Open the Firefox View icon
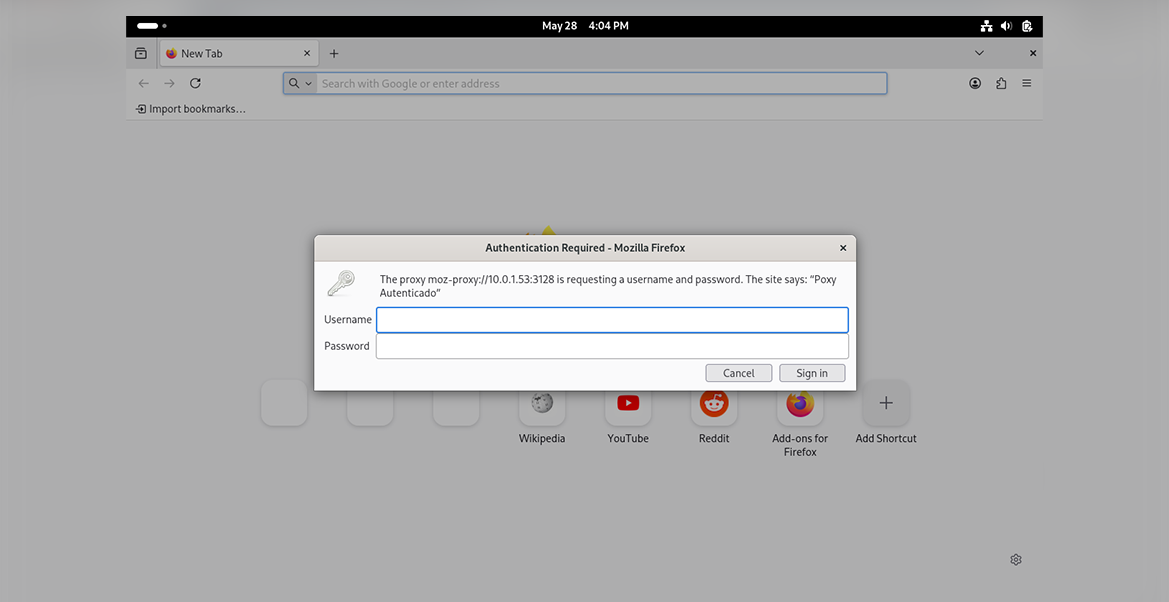 [x=141, y=54]
